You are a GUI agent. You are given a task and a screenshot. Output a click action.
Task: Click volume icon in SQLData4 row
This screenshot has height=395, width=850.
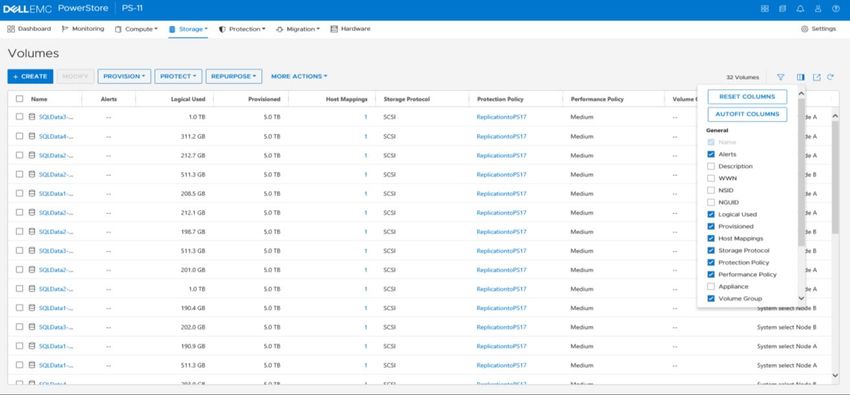(32, 136)
